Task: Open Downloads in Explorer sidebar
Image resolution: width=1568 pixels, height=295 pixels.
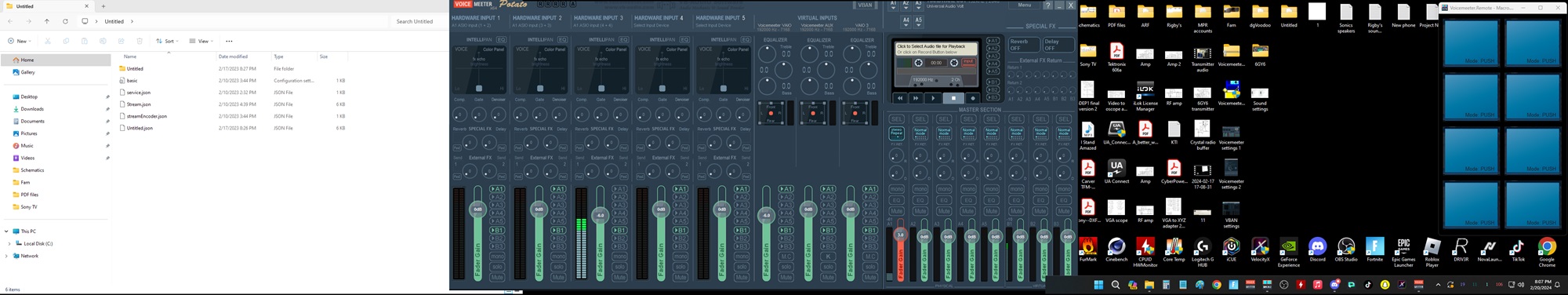Action: (56, 109)
